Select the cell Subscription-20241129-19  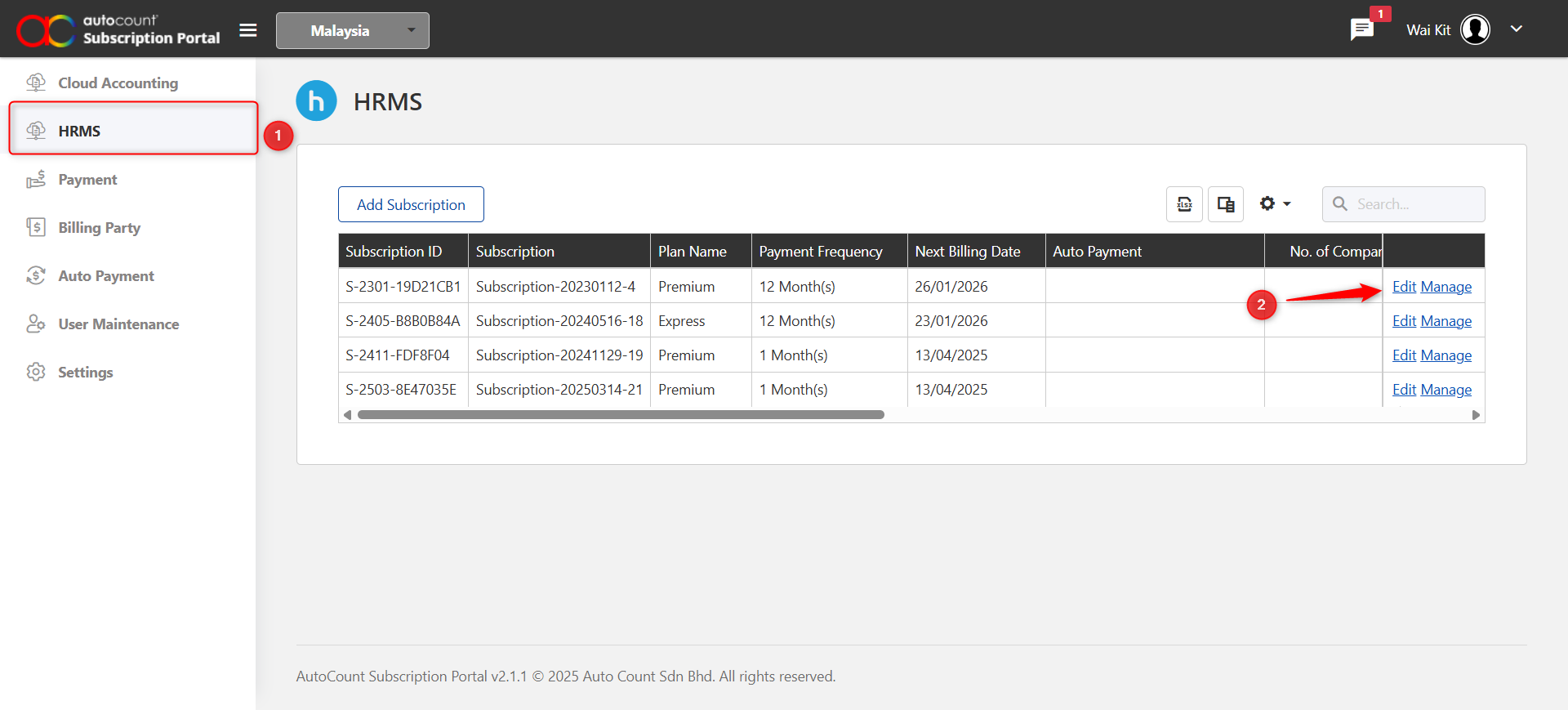(559, 355)
